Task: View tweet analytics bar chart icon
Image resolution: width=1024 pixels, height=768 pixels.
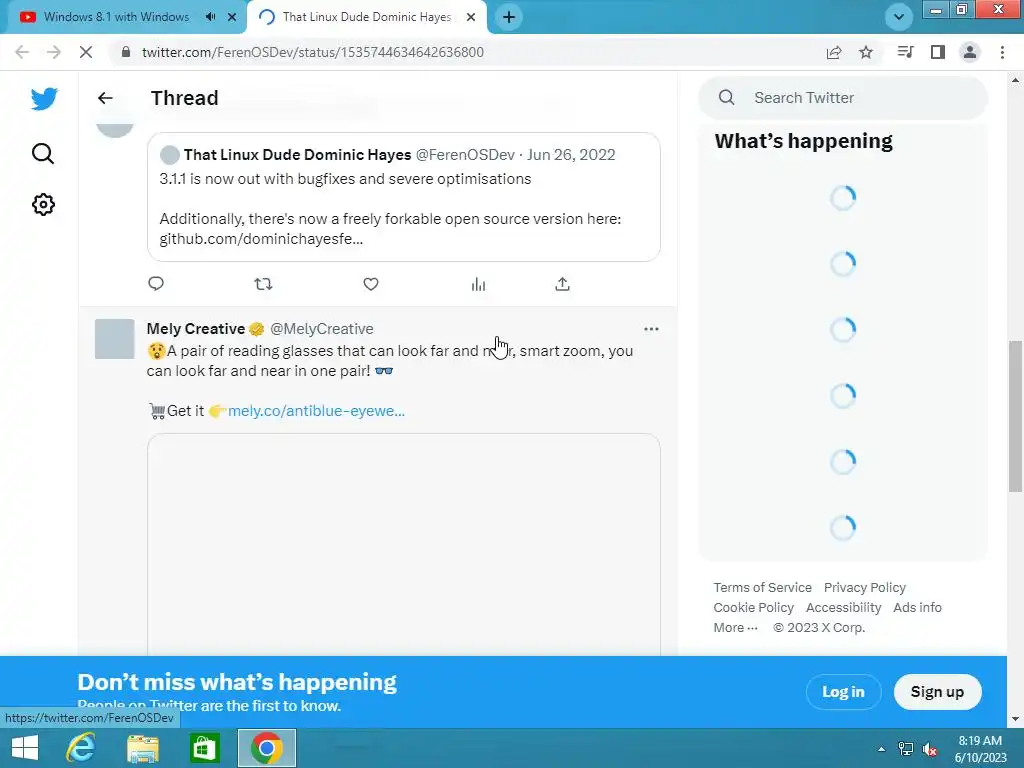Action: tap(478, 283)
